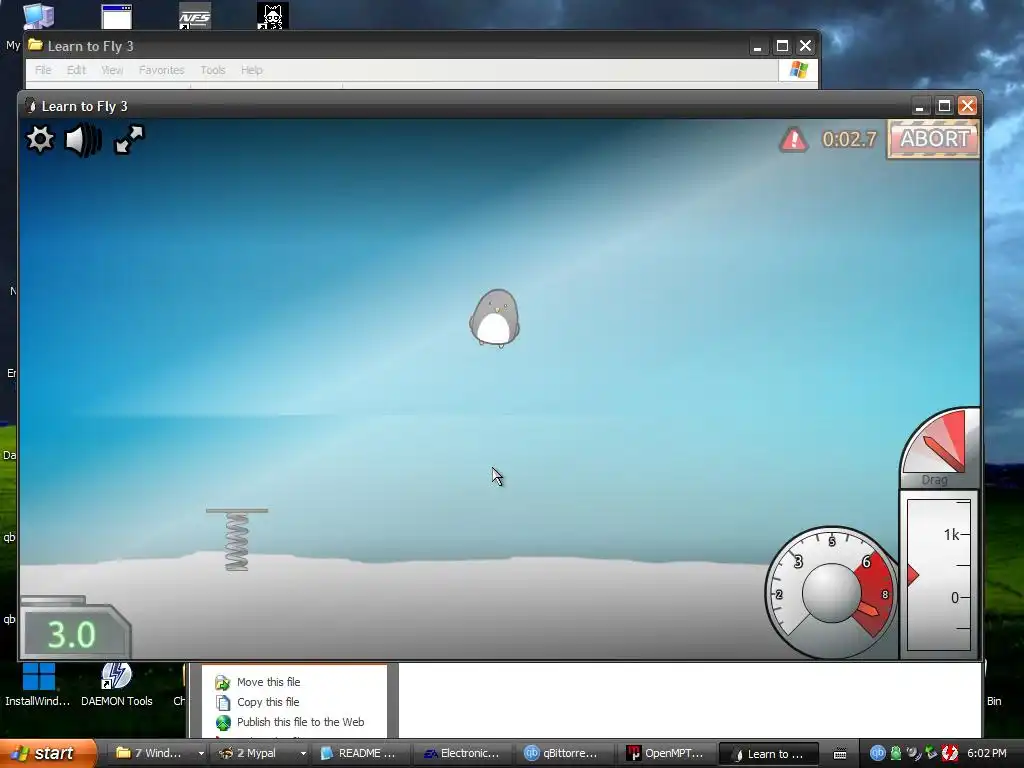The image size is (1024, 768).
Task: Click the folder icon in Explorer title bar
Action: (x=35, y=46)
